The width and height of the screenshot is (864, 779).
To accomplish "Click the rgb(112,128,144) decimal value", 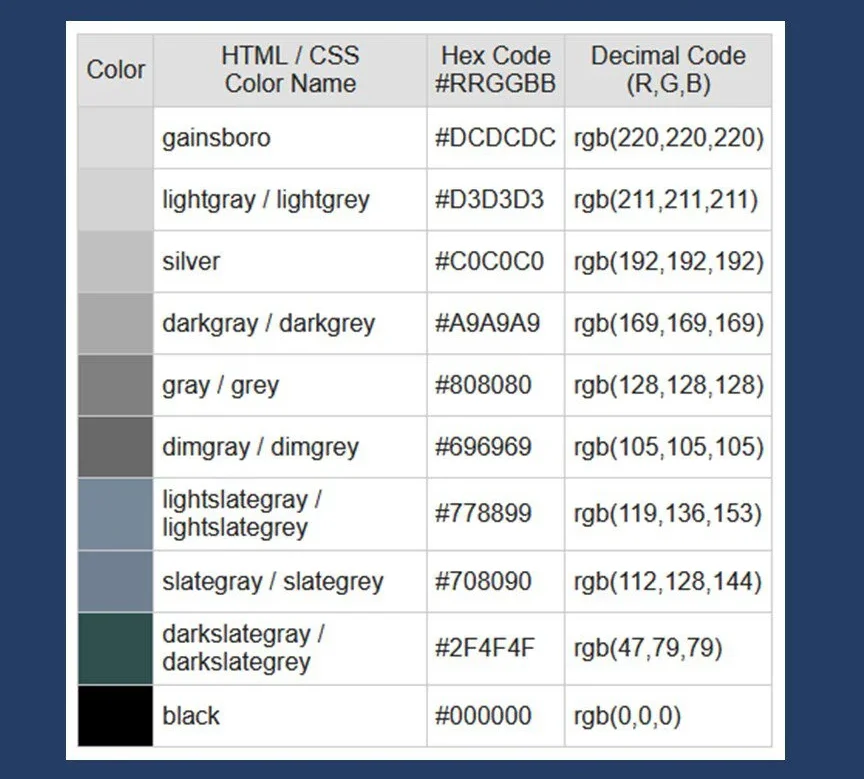I will 668,582.
